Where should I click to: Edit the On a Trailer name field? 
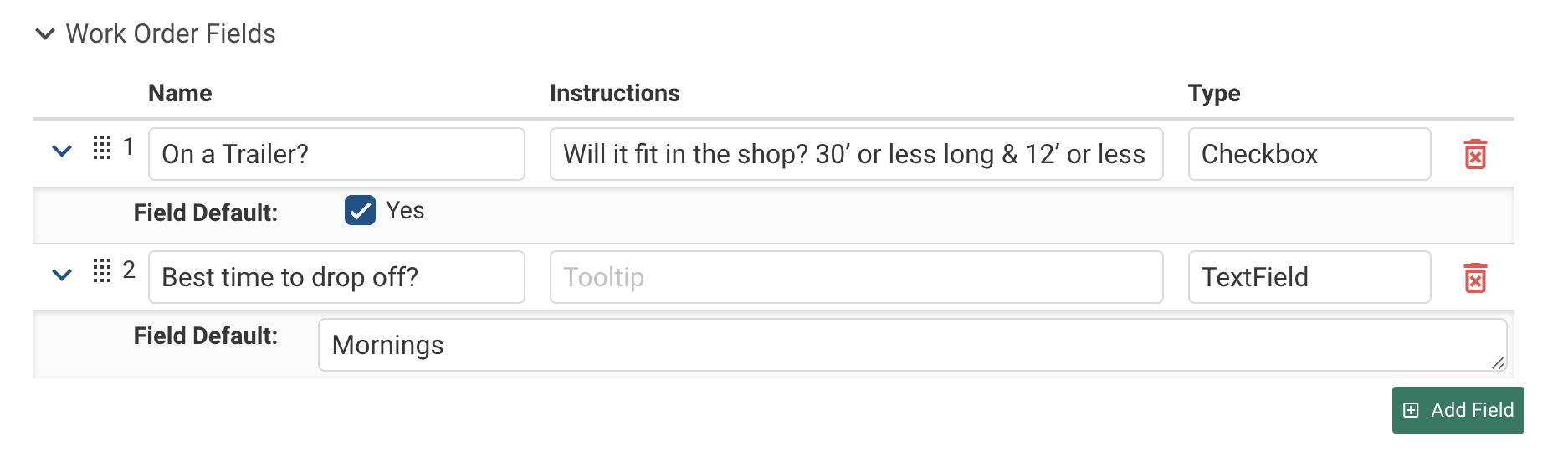pyautogui.click(x=336, y=154)
